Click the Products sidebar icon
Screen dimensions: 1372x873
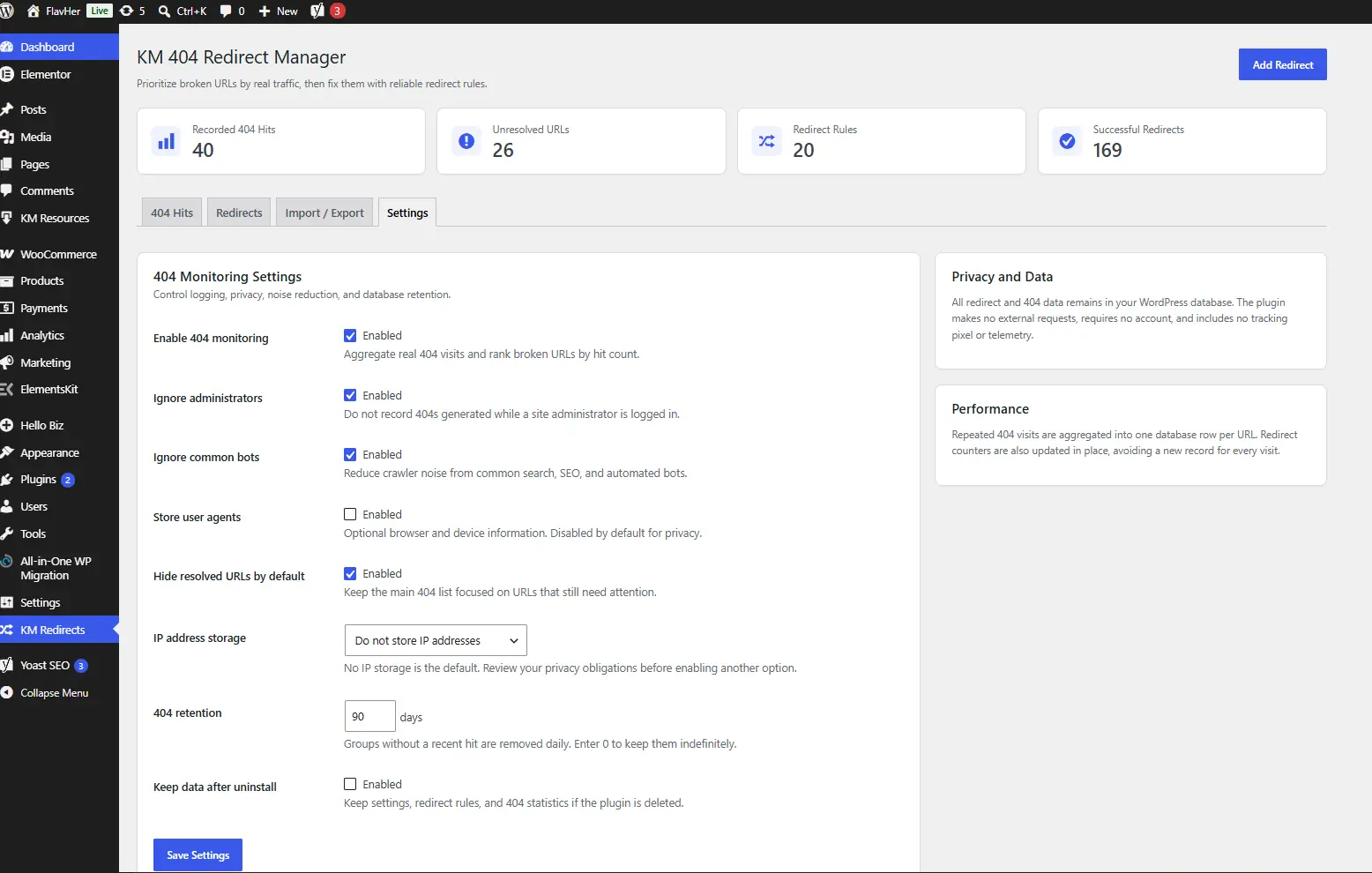tap(6, 280)
